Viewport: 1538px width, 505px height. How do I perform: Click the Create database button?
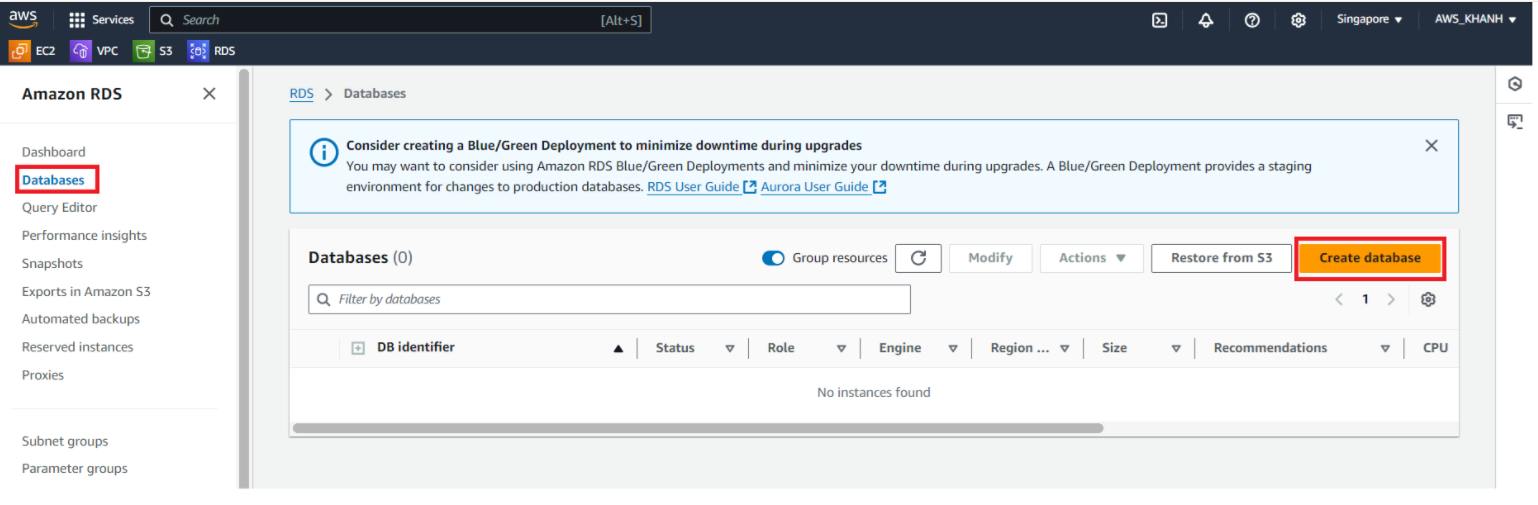1370,258
